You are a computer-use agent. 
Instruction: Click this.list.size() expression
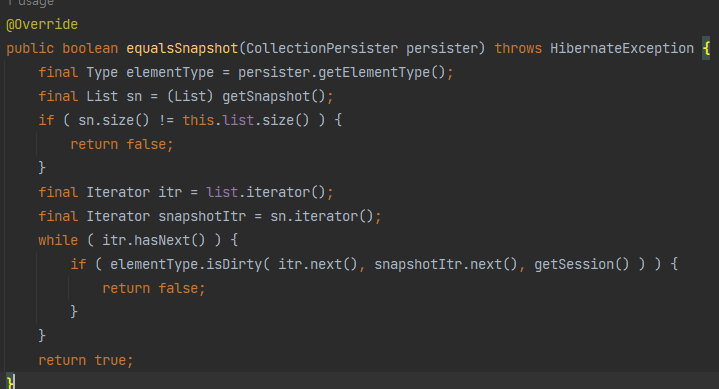pos(246,120)
